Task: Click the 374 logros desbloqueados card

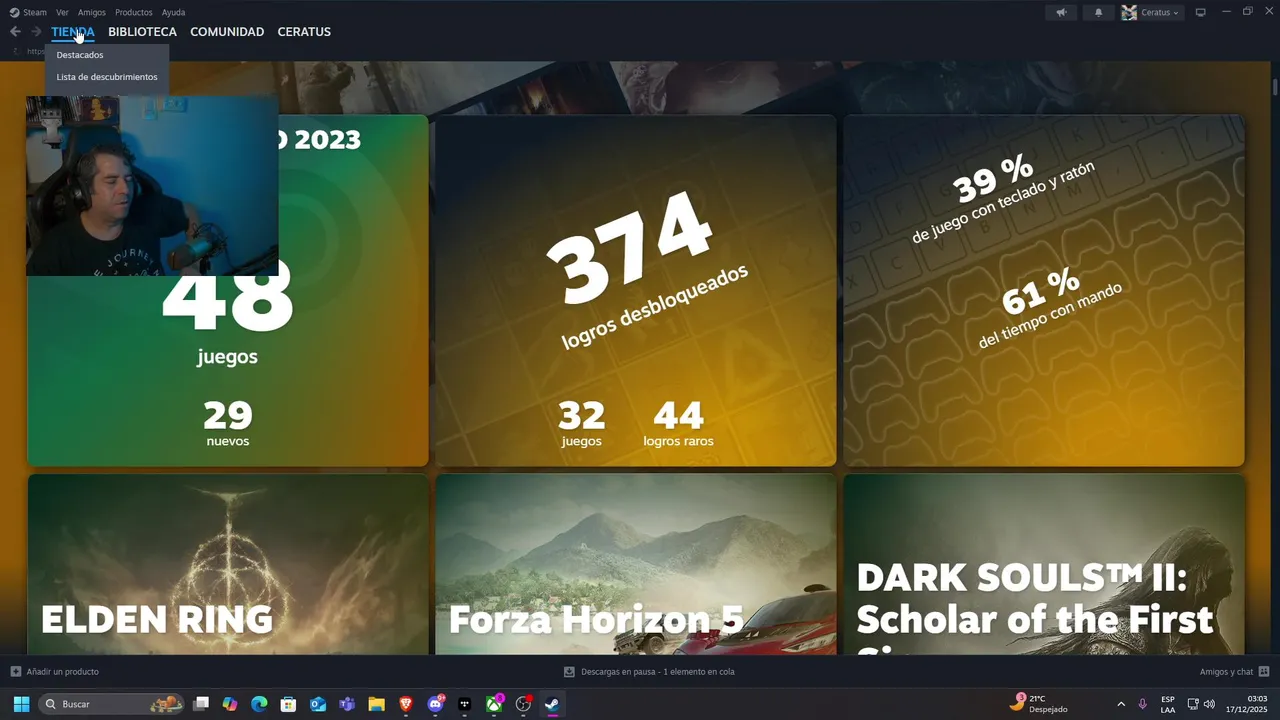Action: [636, 290]
